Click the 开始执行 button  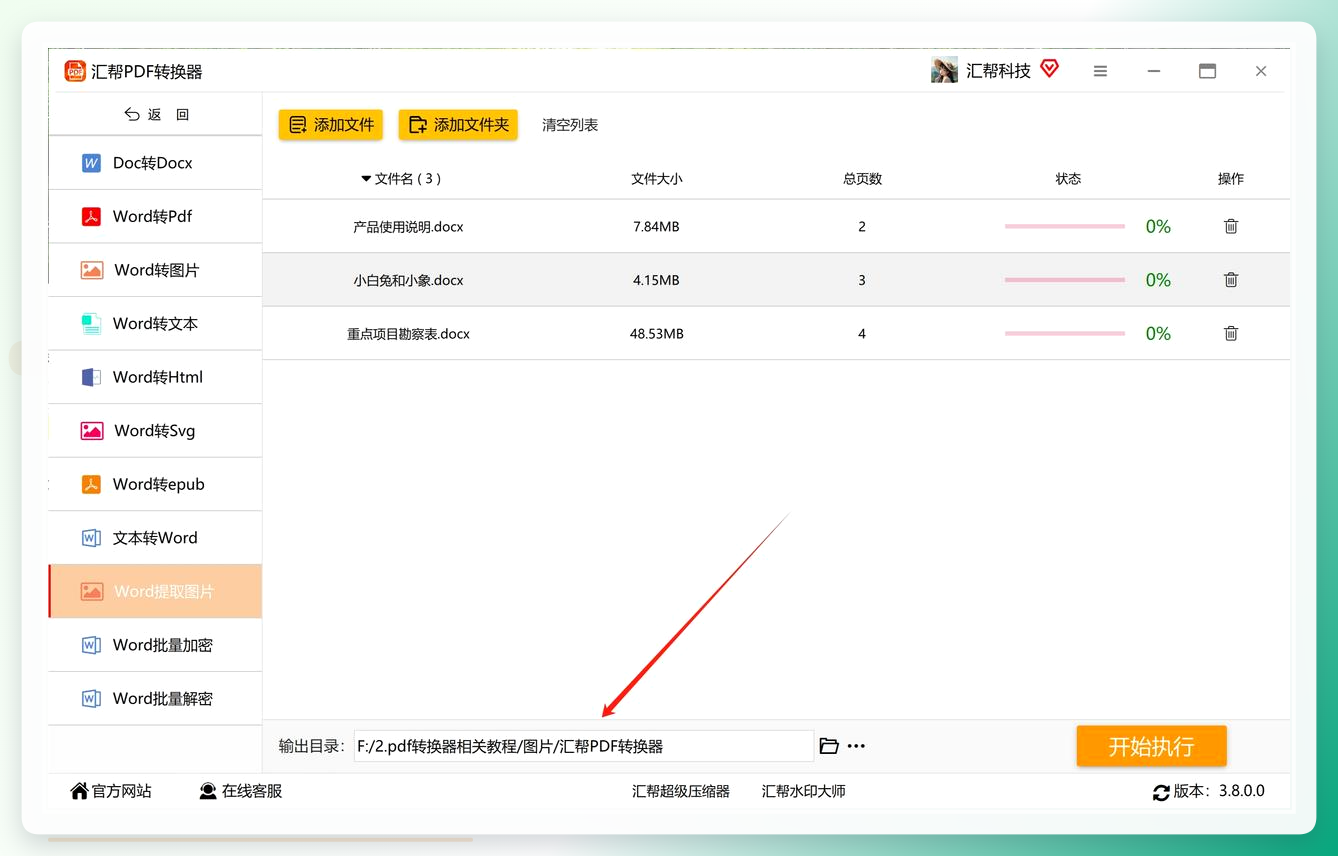(x=1151, y=746)
